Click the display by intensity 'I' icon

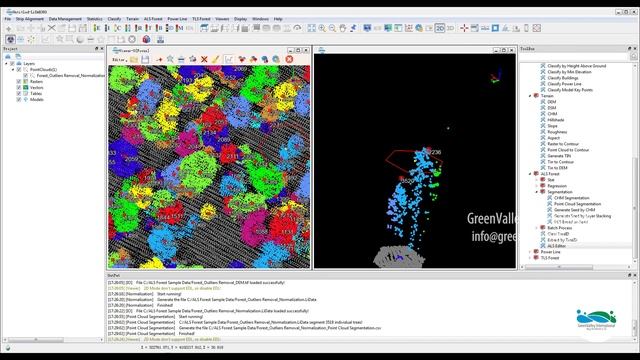pos(107,28)
